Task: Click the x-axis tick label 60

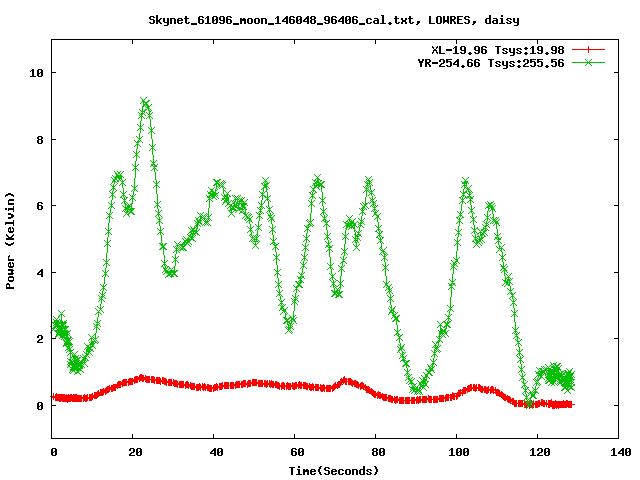Action: point(296,452)
